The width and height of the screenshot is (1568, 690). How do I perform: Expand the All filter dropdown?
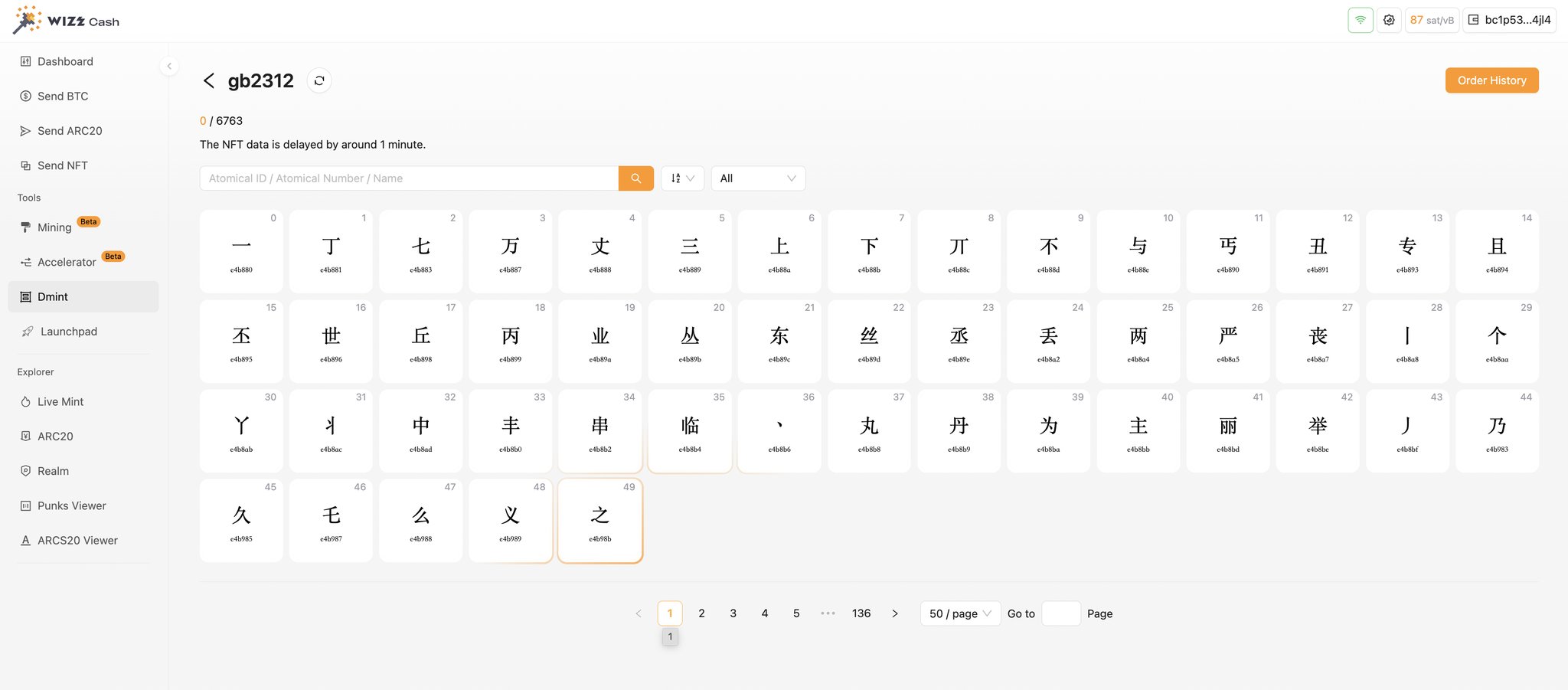[x=758, y=178]
